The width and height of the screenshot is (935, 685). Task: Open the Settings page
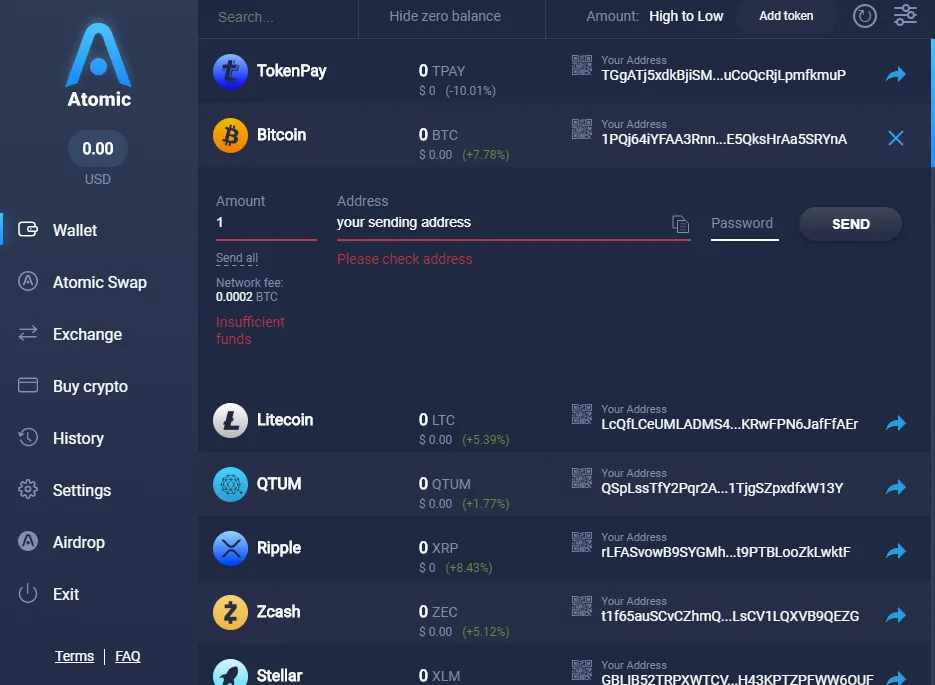82,490
